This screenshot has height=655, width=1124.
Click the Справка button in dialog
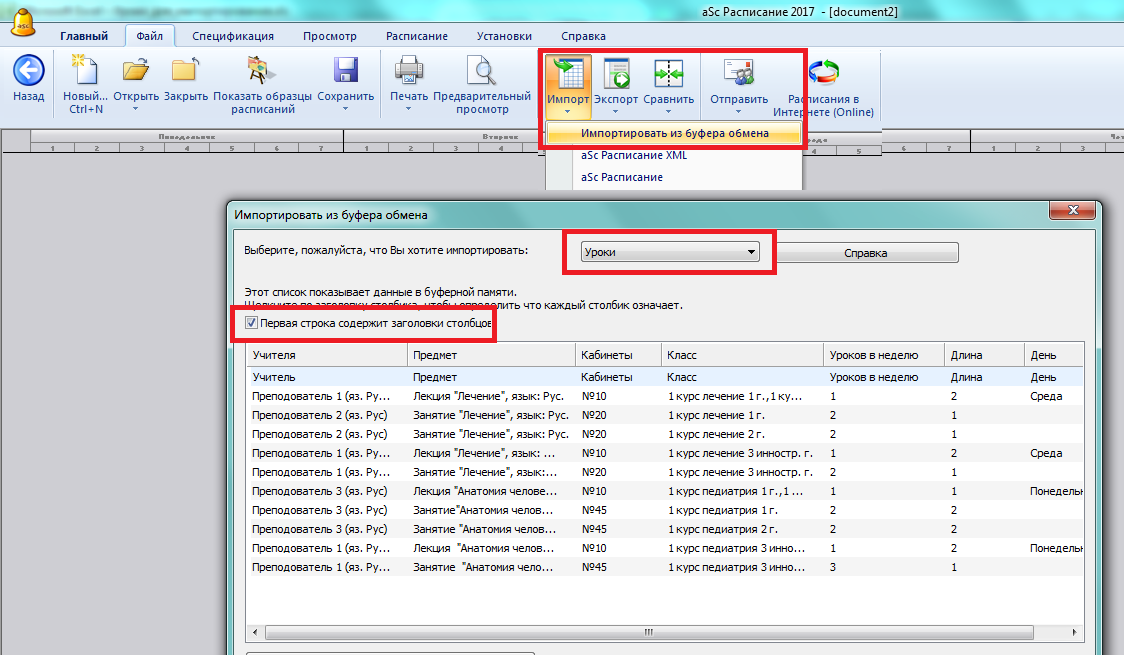pyautogui.click(x=865, y=253)
